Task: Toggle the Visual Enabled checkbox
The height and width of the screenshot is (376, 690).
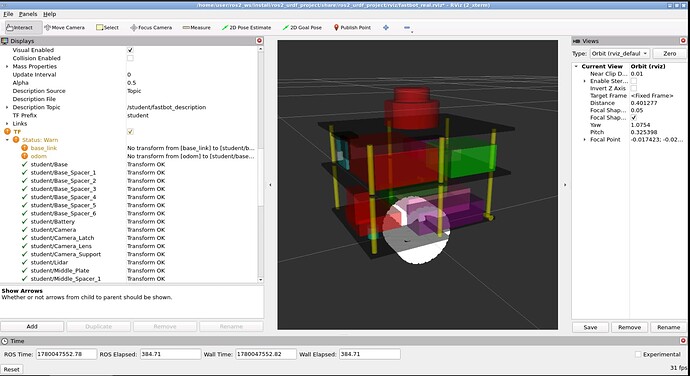Action: [x=130, y=50]
